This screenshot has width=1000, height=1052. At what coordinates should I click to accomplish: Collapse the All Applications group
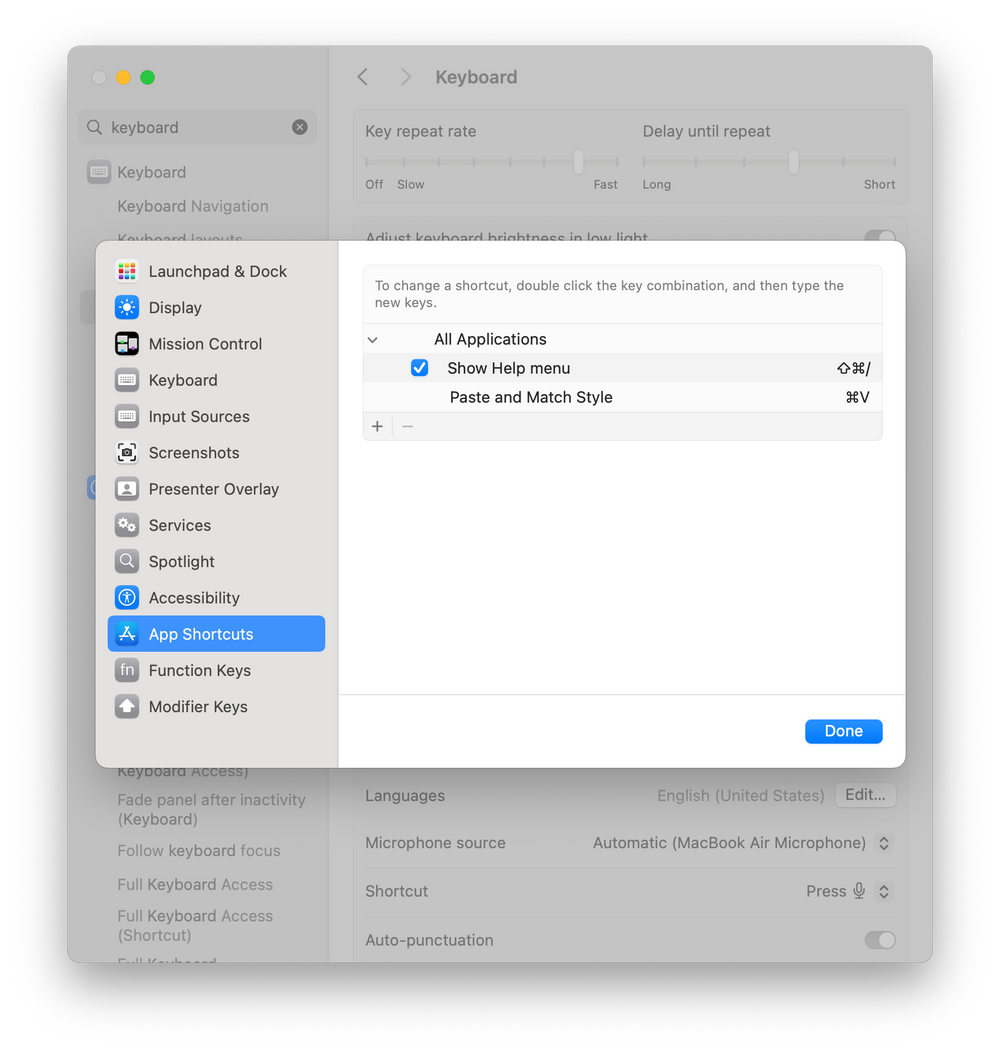click(372, 339)
